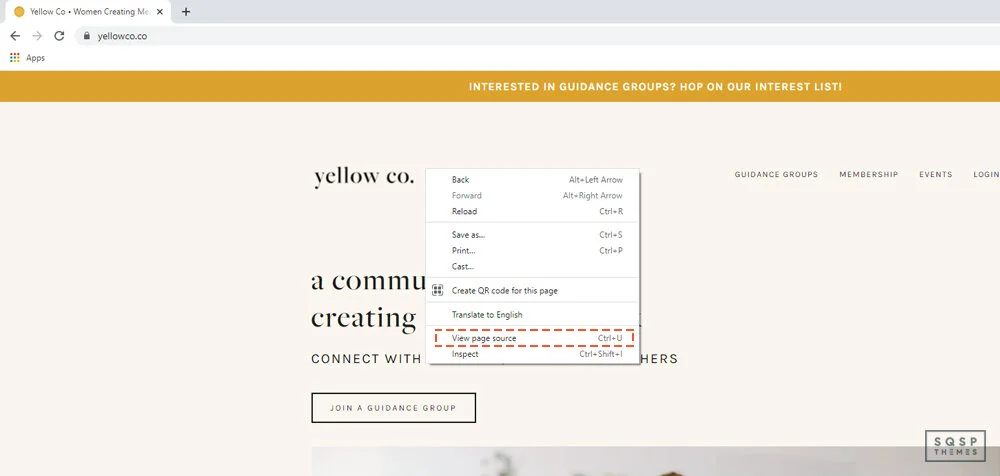Image resolution: width=1000 pixels, height=476 pixels.
Task: Click the browser Forward arrow button
Action: [37, 36]
